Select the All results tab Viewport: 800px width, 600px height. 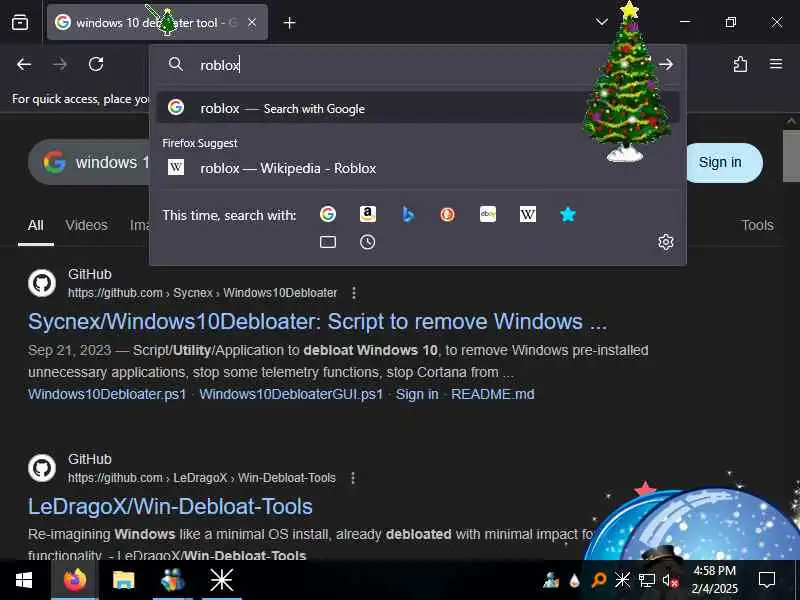coord(36,226)
